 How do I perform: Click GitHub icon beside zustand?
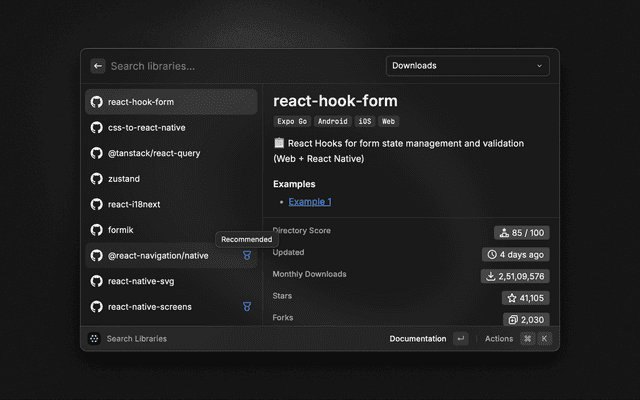[97, 179]
